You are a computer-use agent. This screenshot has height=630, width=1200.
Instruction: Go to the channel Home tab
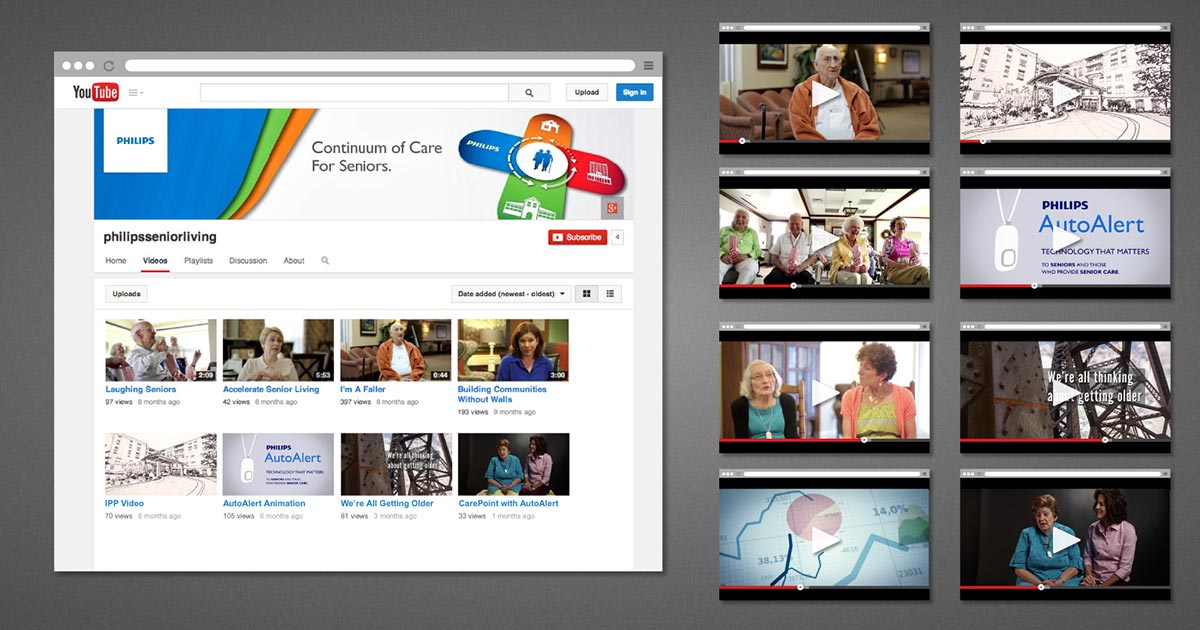click(x=116, y=261)
